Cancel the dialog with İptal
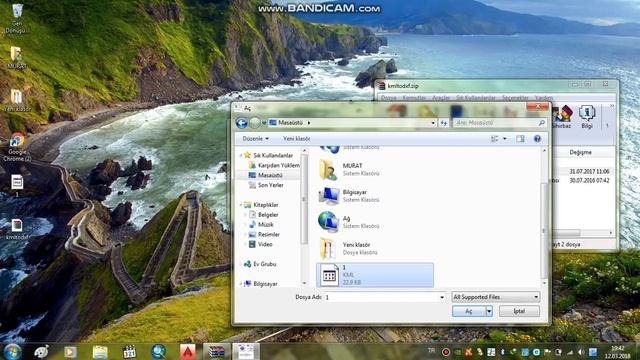640x360 pixels. (x=519, y=311)
